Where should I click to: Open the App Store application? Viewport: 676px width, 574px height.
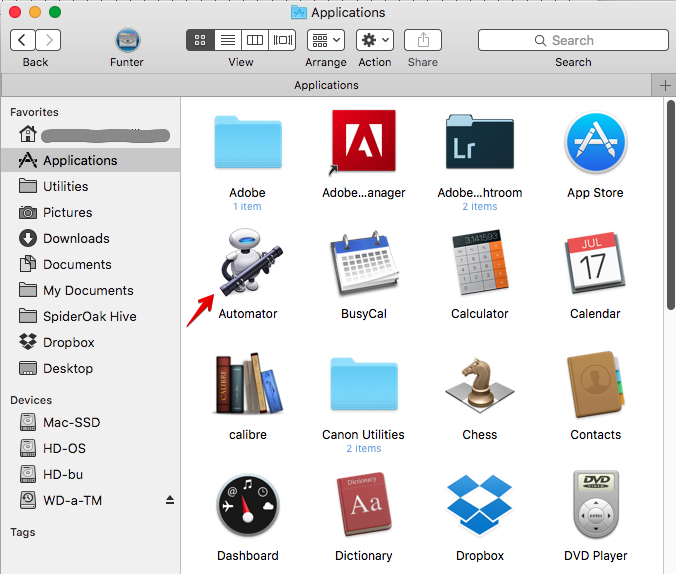pos(595,143)
